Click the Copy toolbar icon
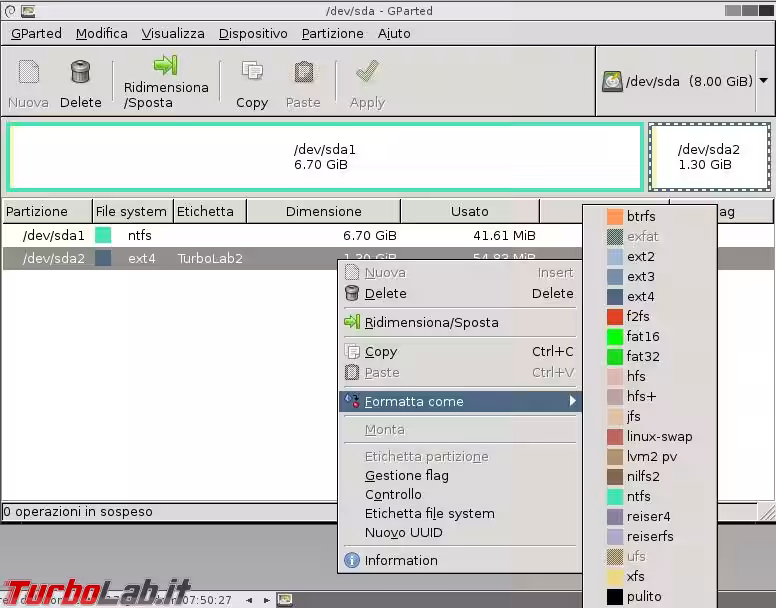776x608 pixels. click(x=252, y=72)
